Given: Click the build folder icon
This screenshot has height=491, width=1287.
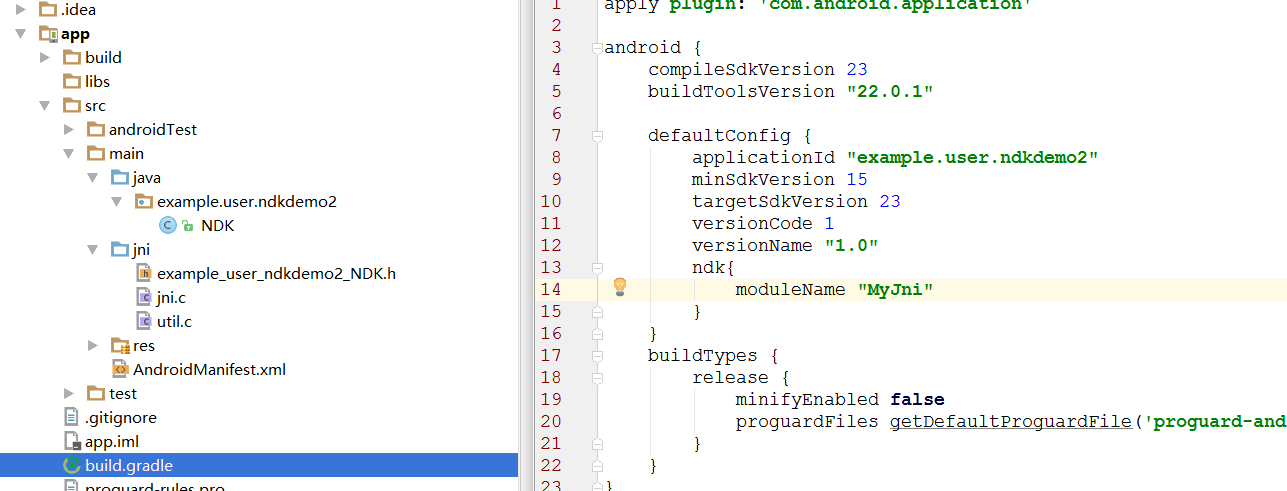Looking at the screenshot, I should [72, 58].
